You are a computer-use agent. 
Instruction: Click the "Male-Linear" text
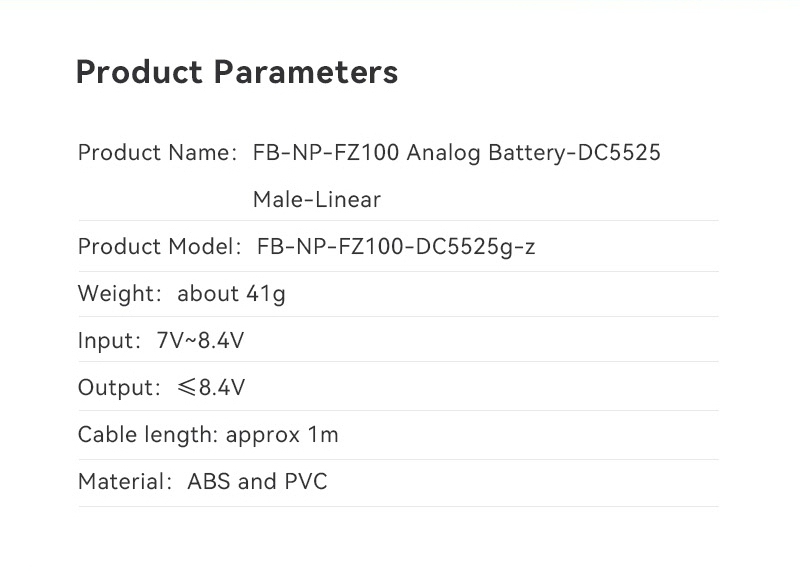(x=316, y=200)
